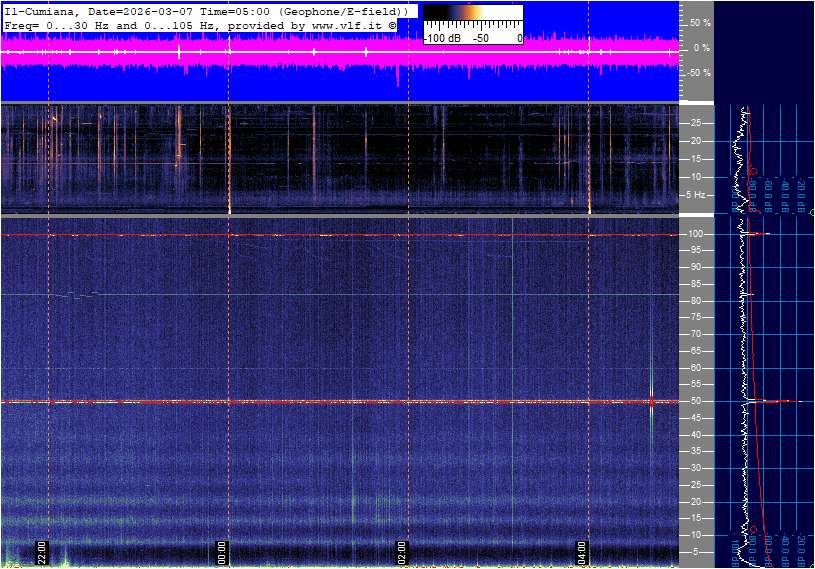Pick the 04:00 time marker
The image size is (815, 569).
tap(582, 552)
